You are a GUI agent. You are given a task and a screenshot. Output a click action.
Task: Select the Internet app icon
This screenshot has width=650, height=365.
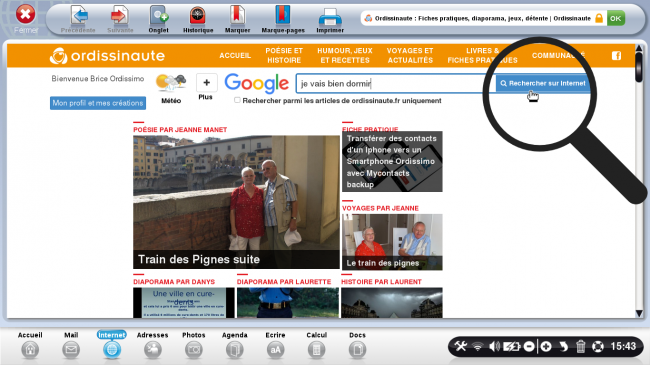coord(112,350)
